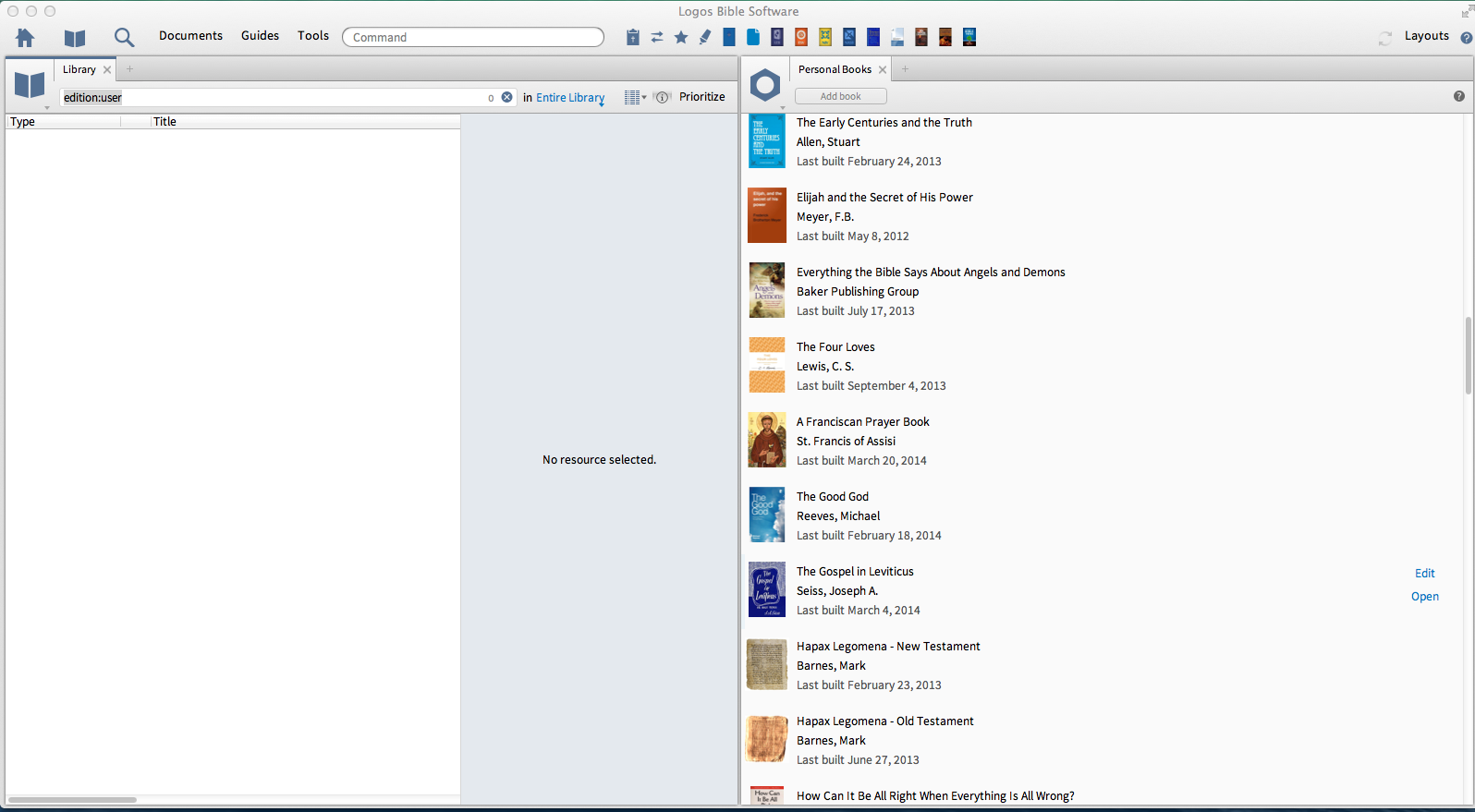This screenshot has width=1475, height=812.
Task: Select The Four Loves cover thumbnail
Action: click(766, 365)
